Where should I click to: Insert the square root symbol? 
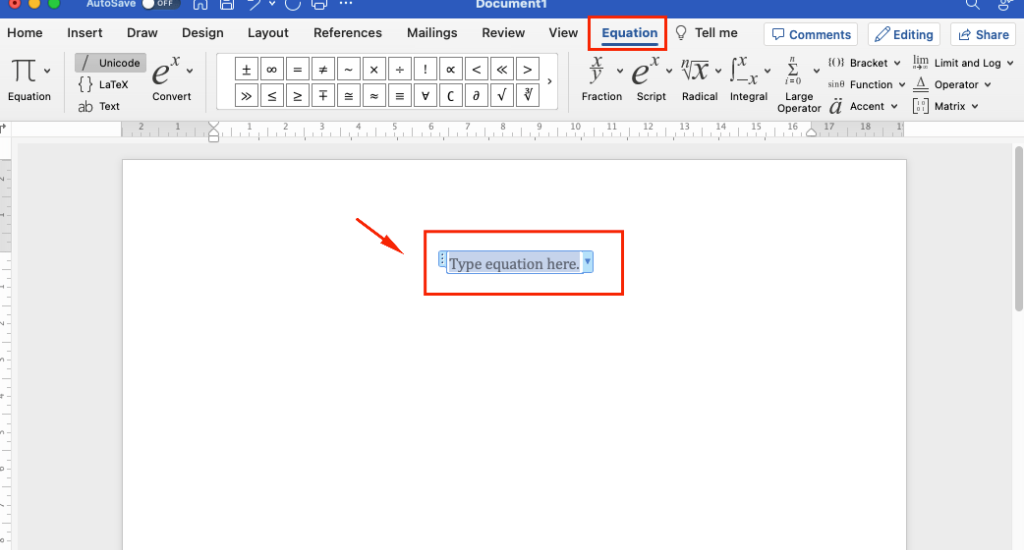coord(502,96)
